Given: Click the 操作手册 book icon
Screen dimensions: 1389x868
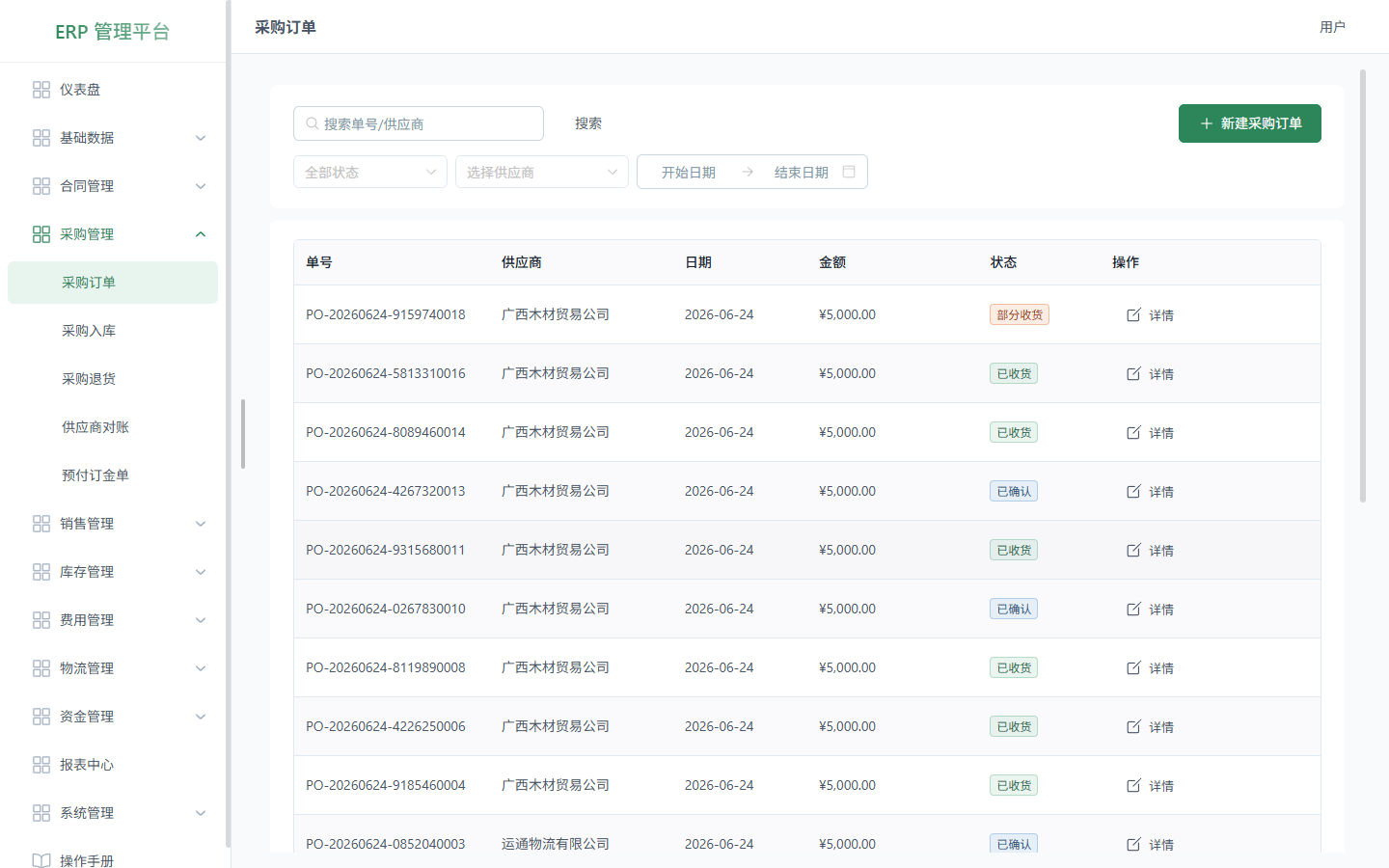Looking at the screenshot, I should [x=41, y=860].
